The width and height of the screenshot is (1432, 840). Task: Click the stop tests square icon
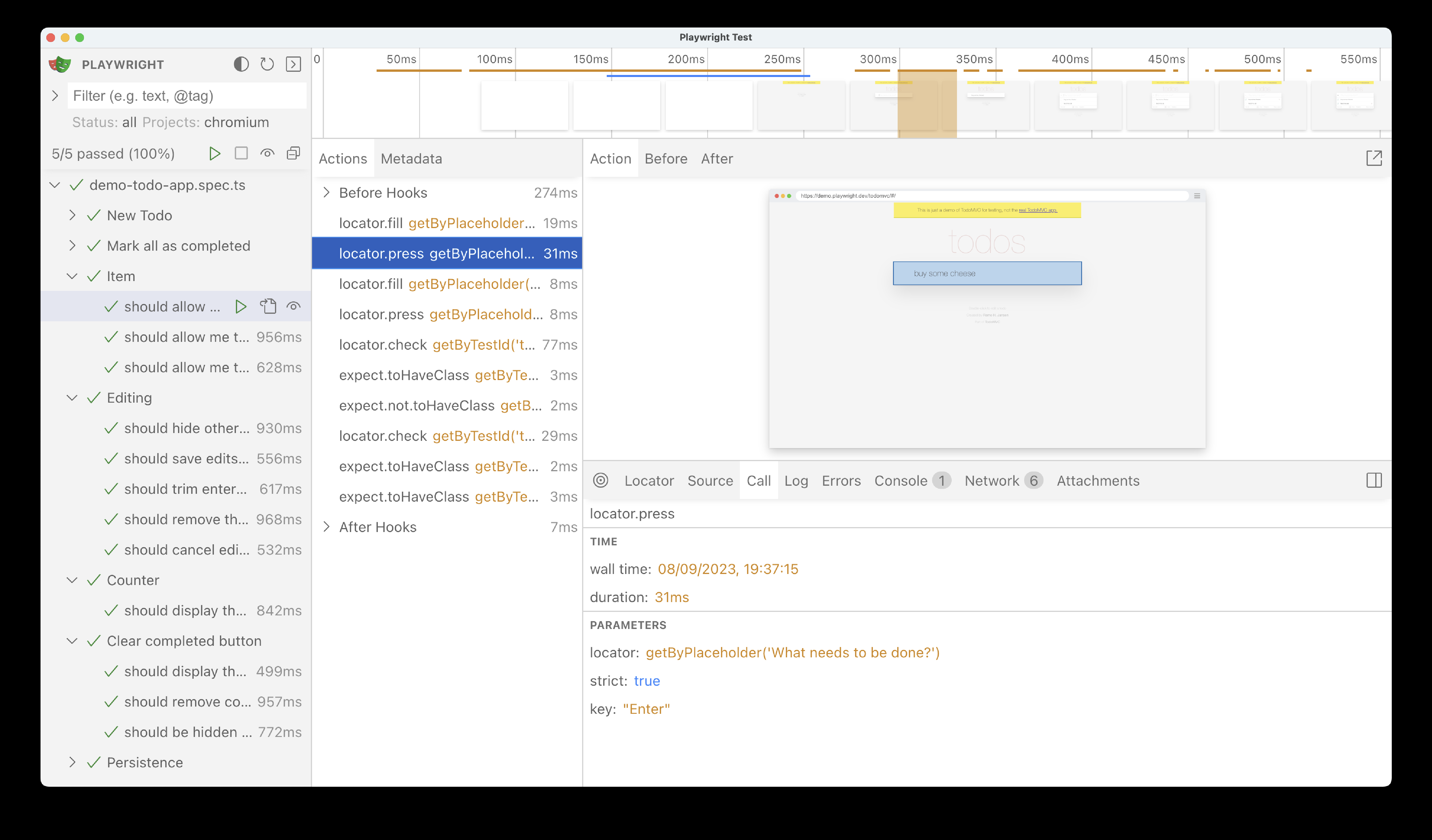[241, 153]
